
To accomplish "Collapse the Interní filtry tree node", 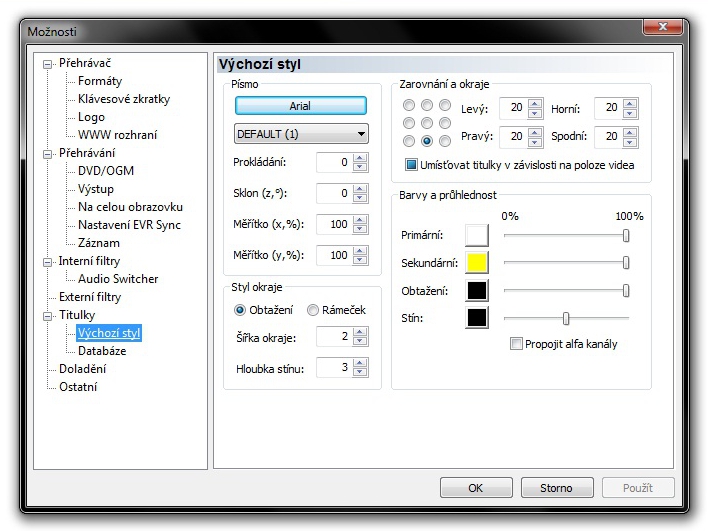I will [x=47, y=262].
